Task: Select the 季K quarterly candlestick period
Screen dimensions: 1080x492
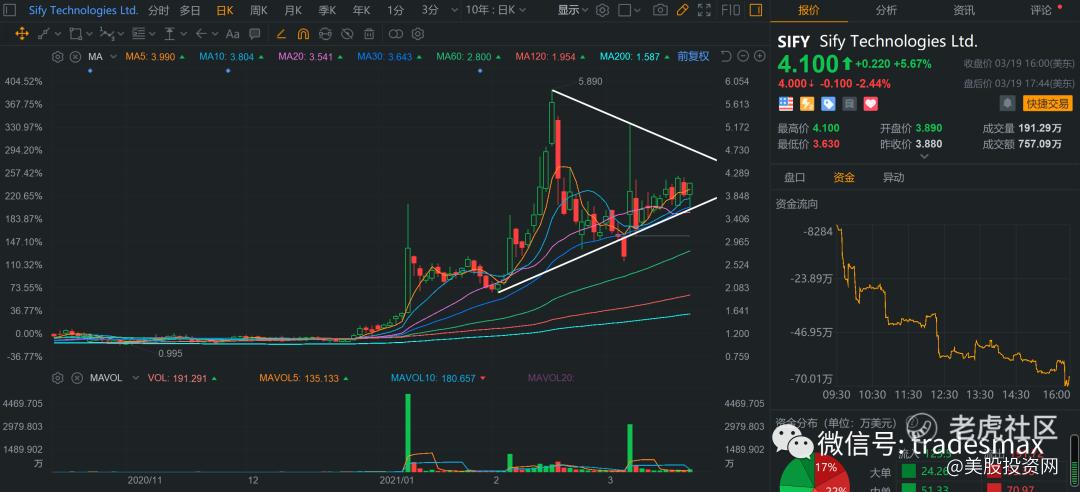Action: (x=328, y=10)
